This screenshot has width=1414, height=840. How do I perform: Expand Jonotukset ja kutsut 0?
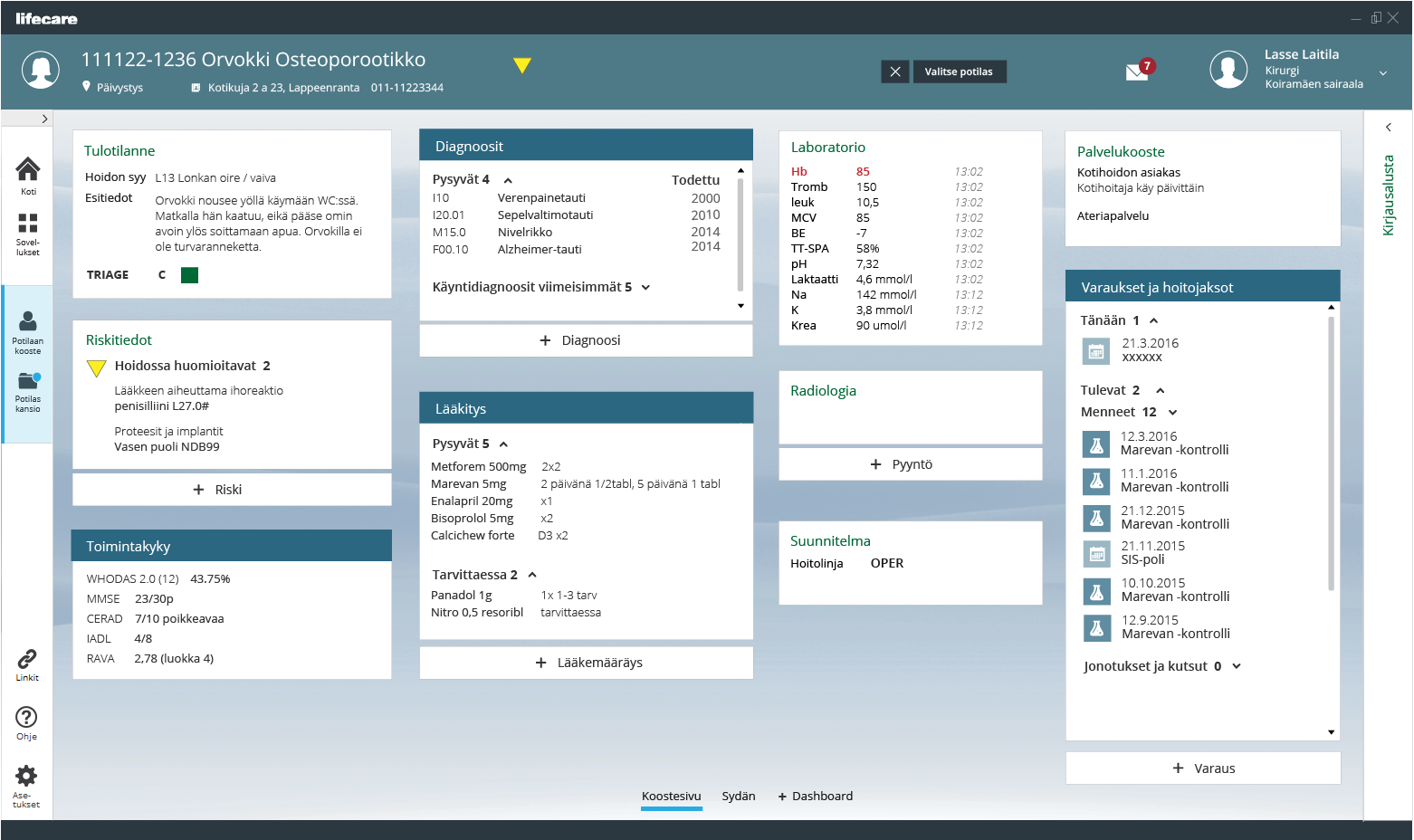point(1237,666)
